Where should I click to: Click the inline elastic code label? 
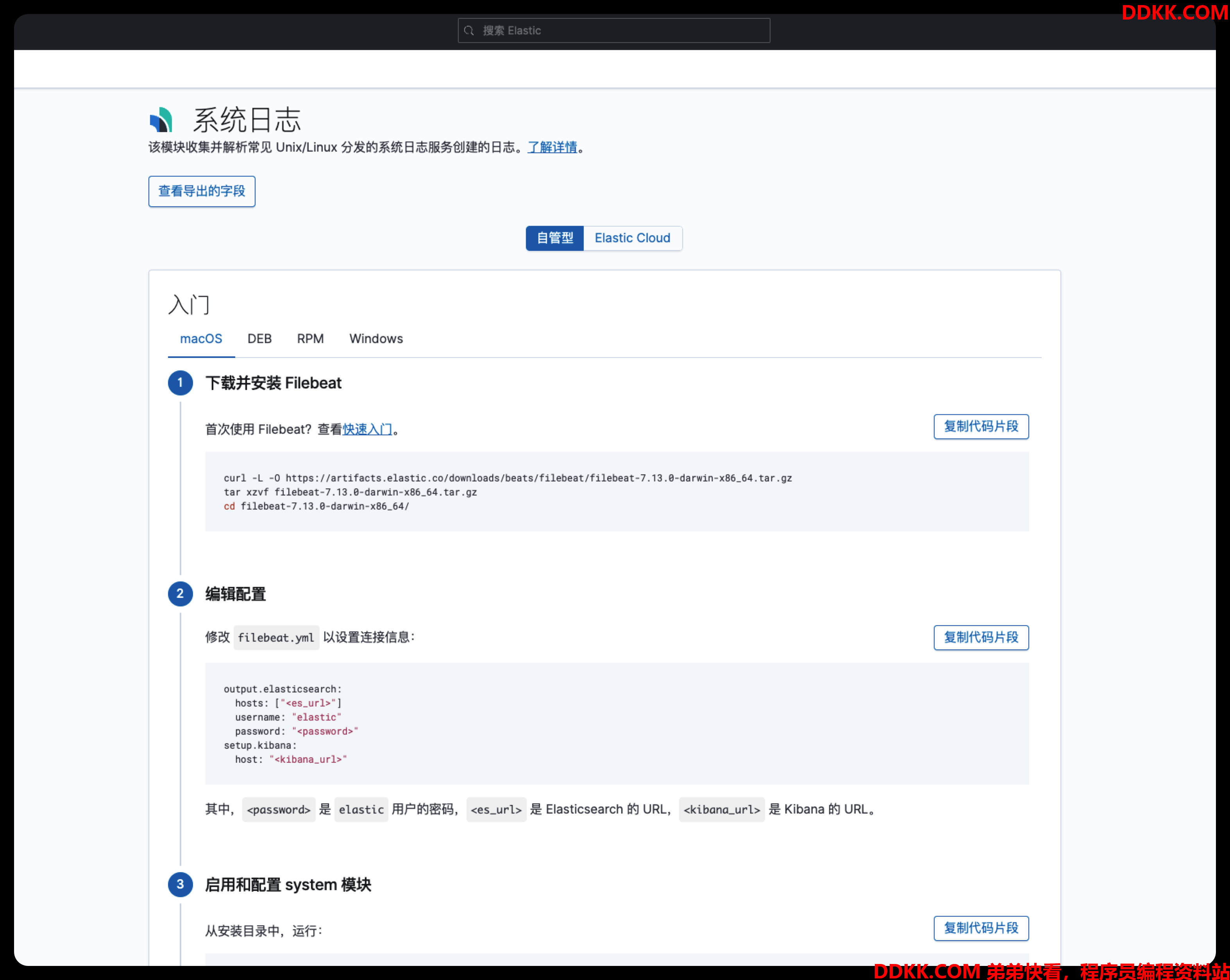pos(361,810)
